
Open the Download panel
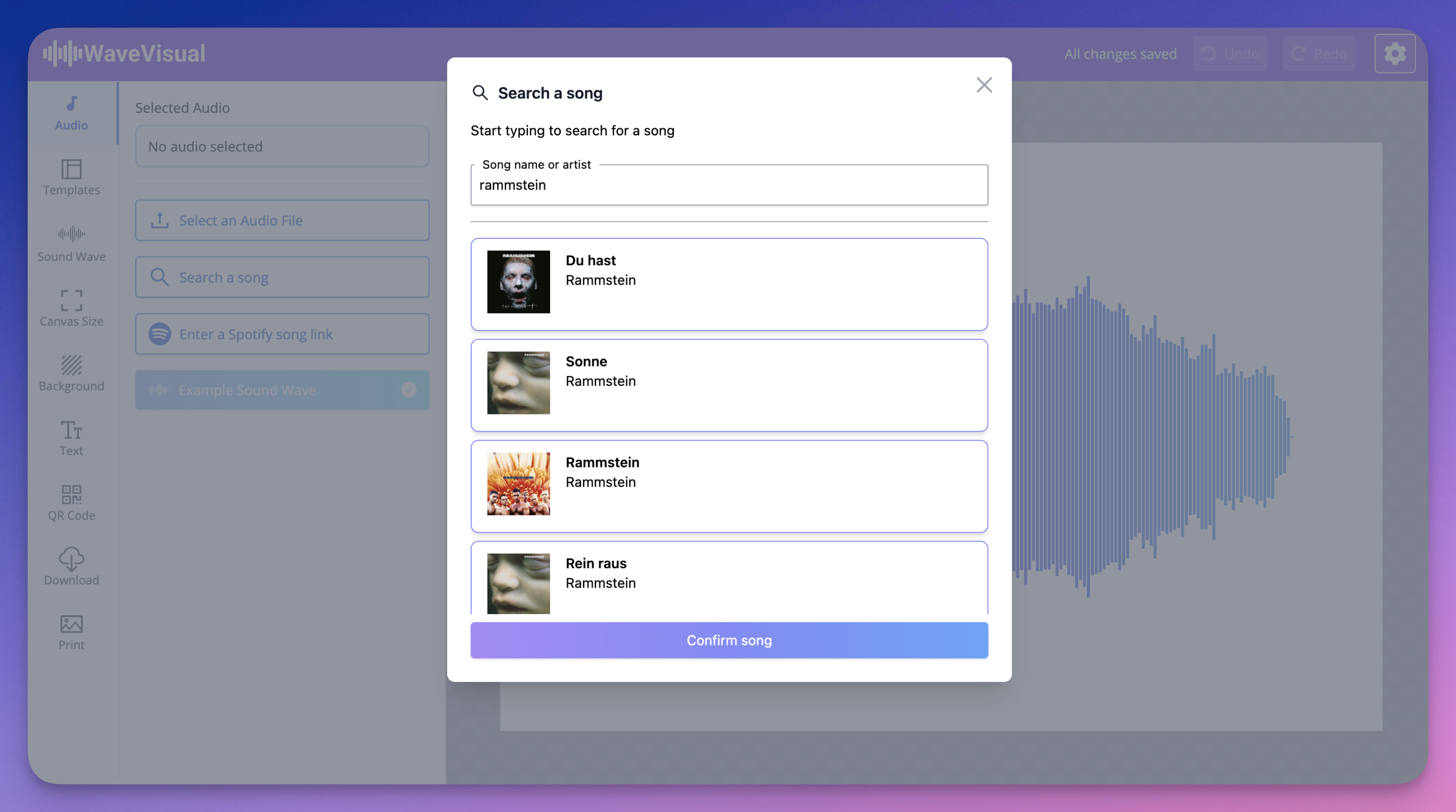click(x=71, y=567)
